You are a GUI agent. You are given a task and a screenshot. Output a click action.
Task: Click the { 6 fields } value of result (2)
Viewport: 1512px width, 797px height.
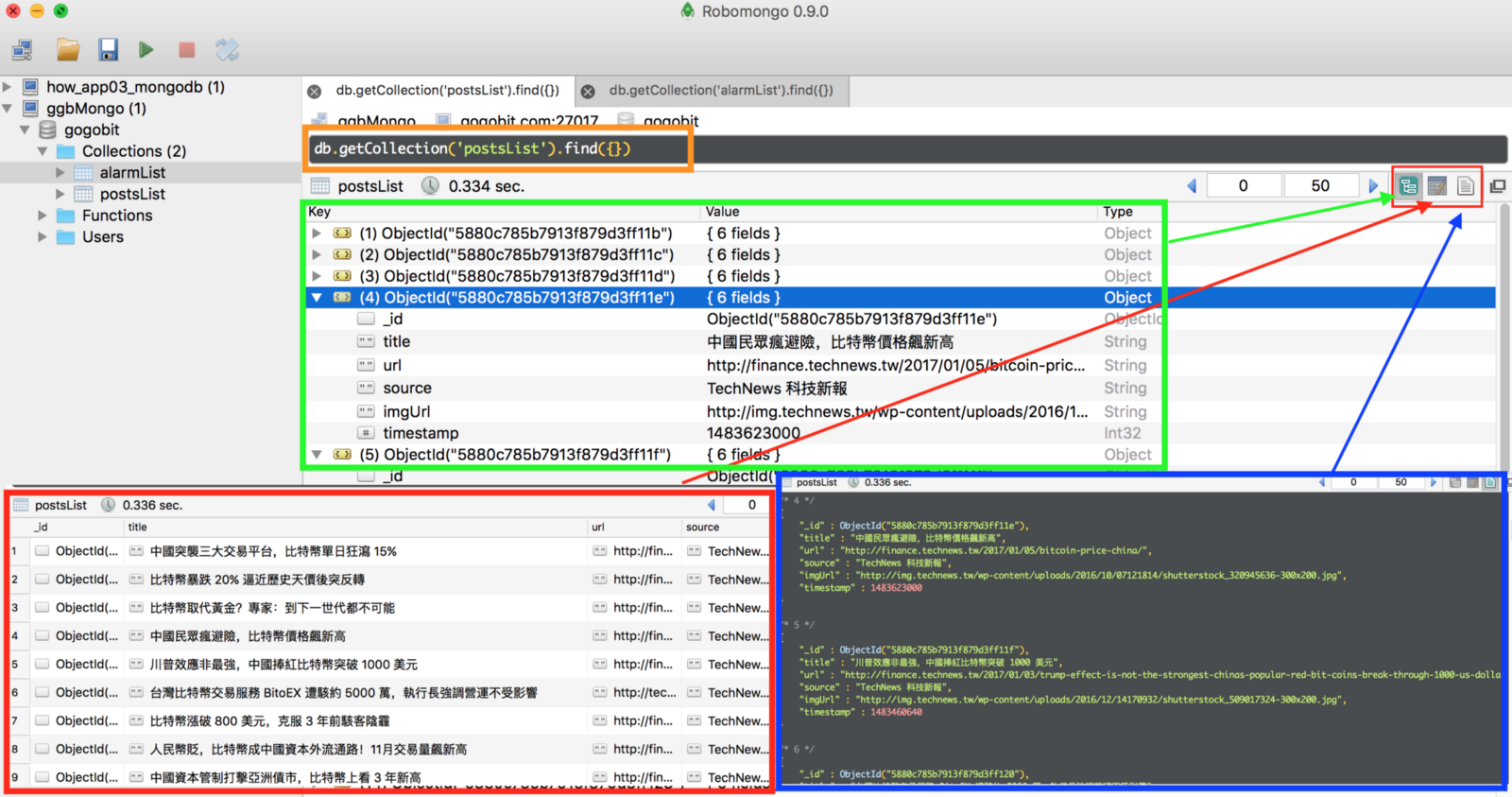click(x=744, y=254)
